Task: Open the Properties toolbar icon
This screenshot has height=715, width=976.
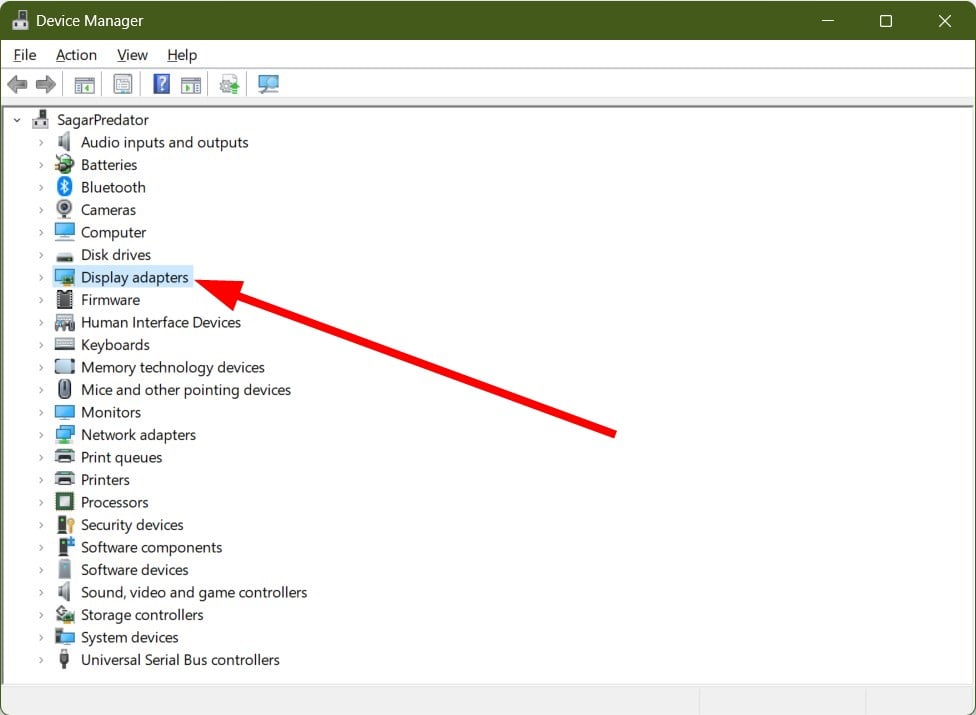Action: 123,84
